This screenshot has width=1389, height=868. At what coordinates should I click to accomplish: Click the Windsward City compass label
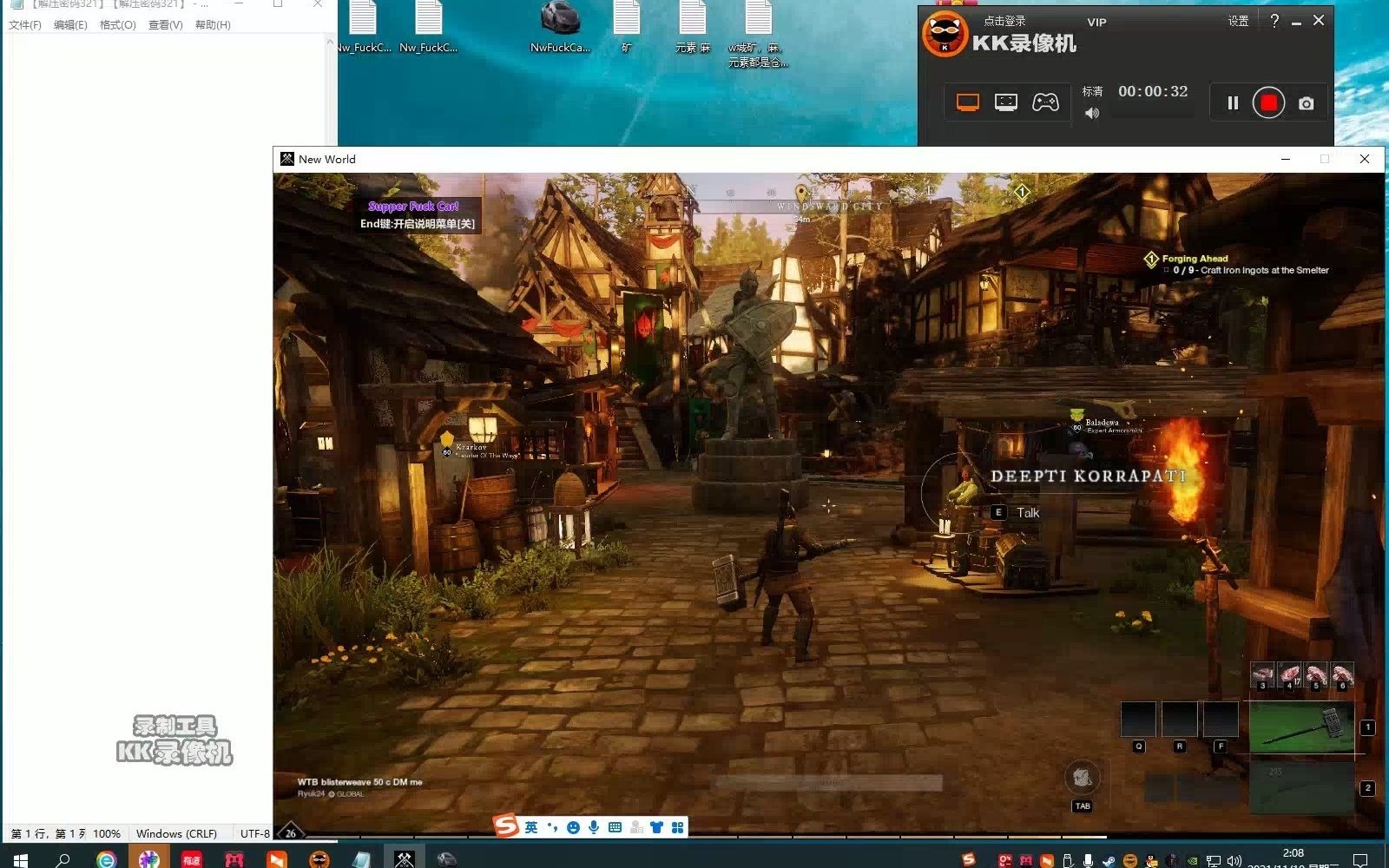coord(829,207)
